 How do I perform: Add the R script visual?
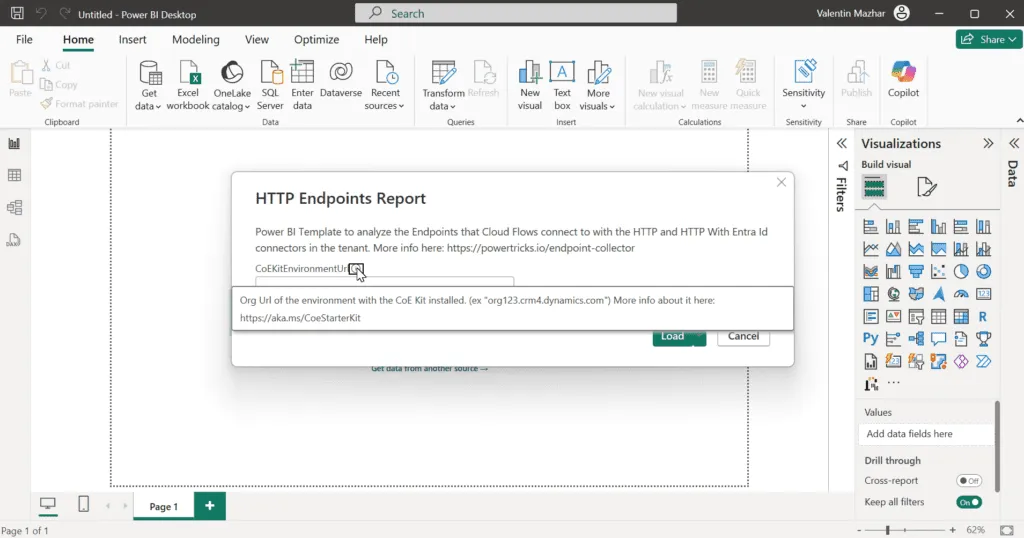(983, 317)
